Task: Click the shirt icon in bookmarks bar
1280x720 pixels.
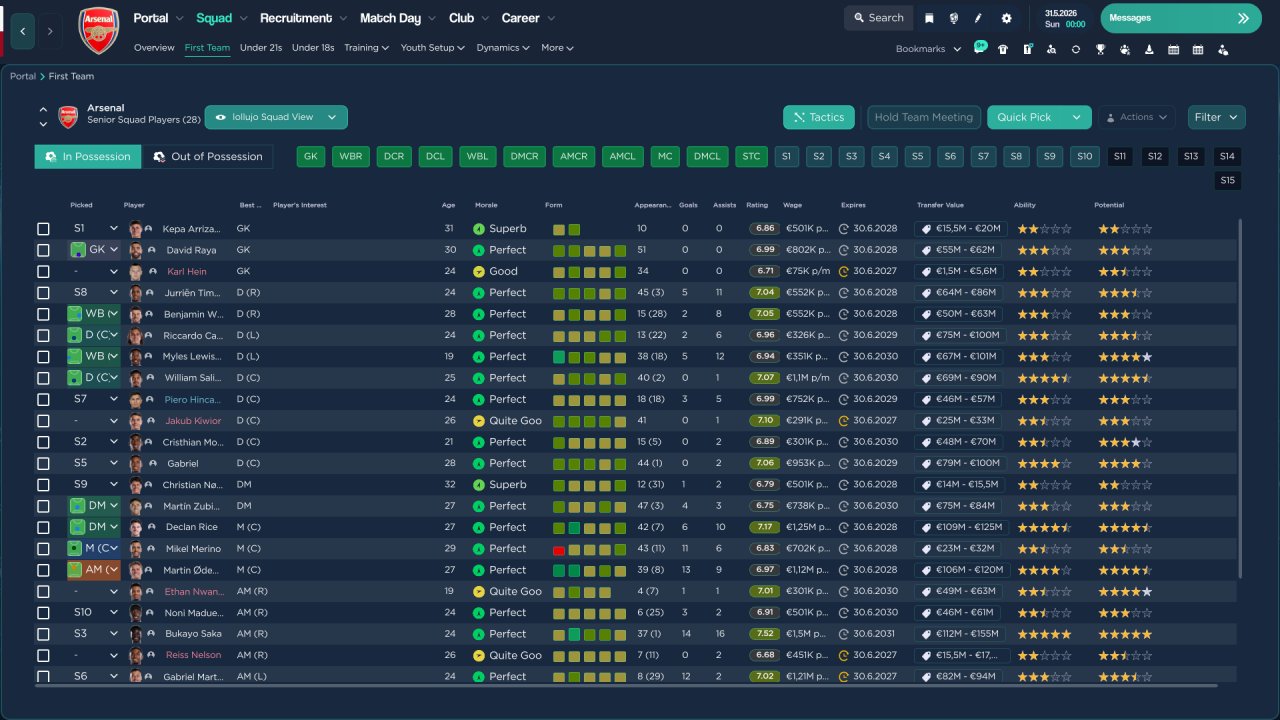Action: point(1003,49)
